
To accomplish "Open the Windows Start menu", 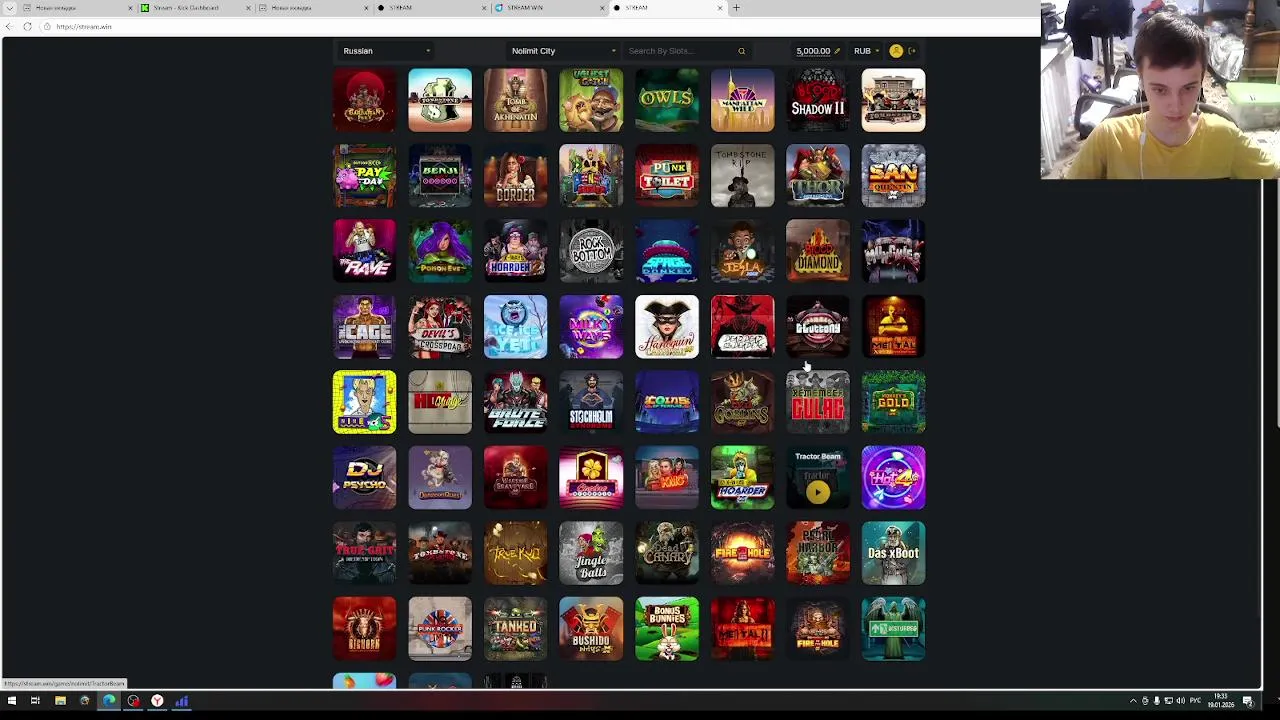I will coord(11,701).
